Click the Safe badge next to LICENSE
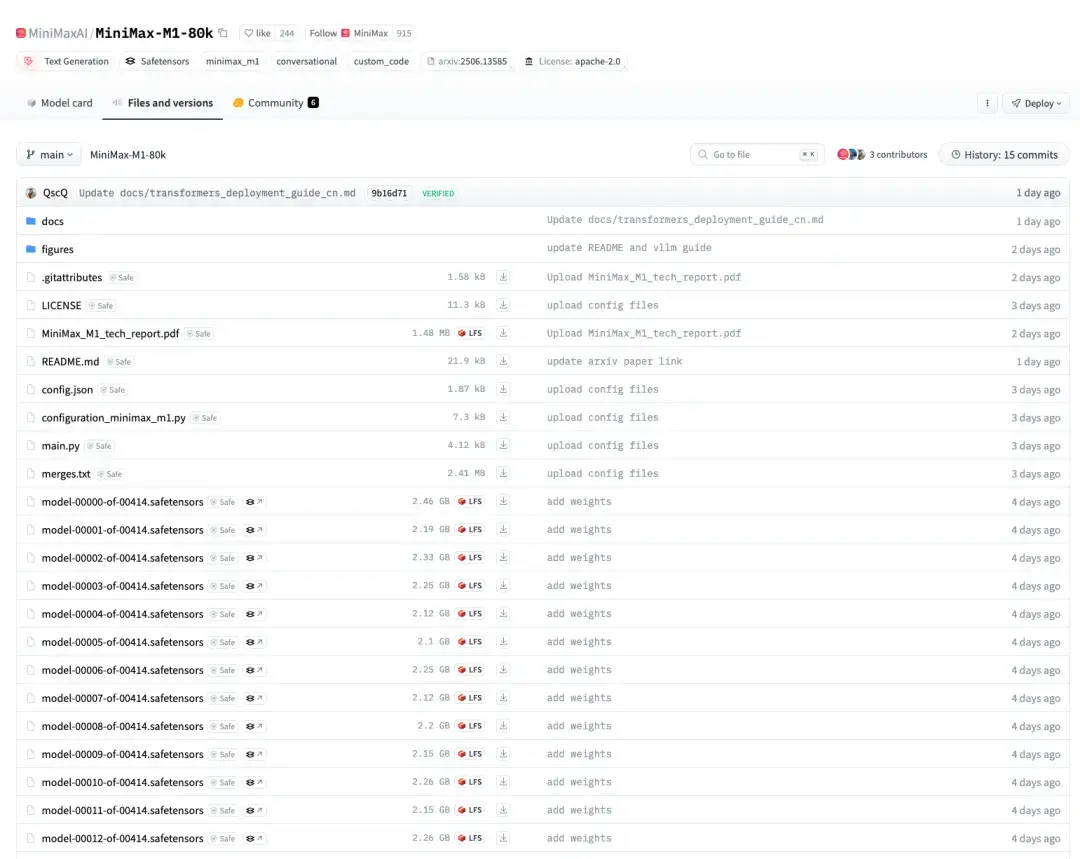Viewport: 1080px width, 859px height. (101, 306)
